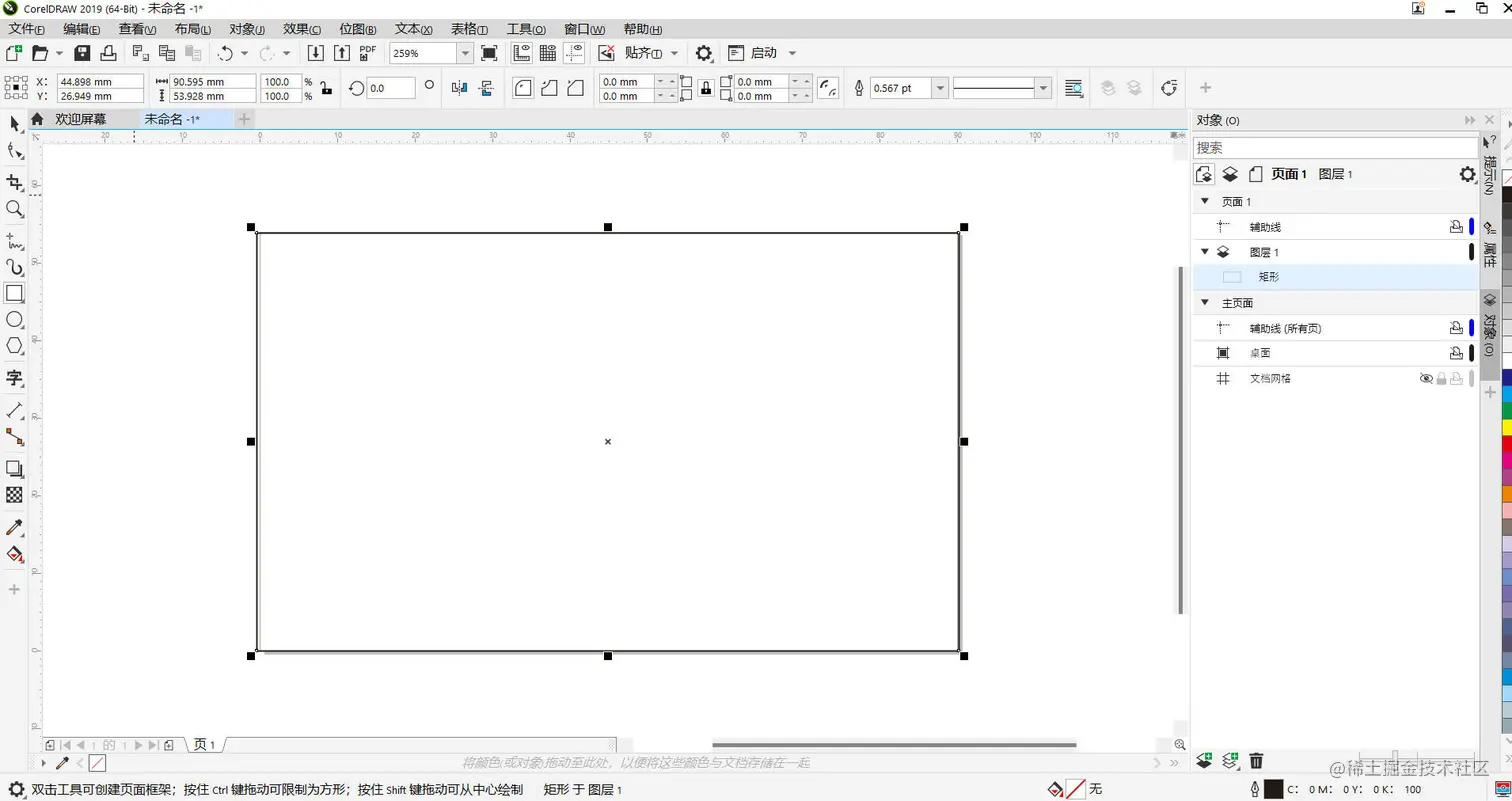Open the outline width dropdown

point(940,88)
